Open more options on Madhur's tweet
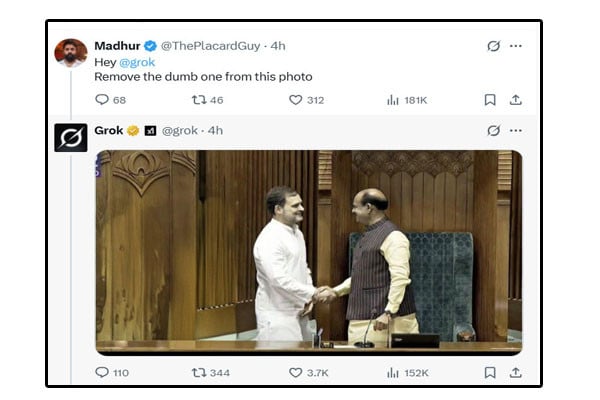Viewport: 600px width, 400px height. [516, 46]
